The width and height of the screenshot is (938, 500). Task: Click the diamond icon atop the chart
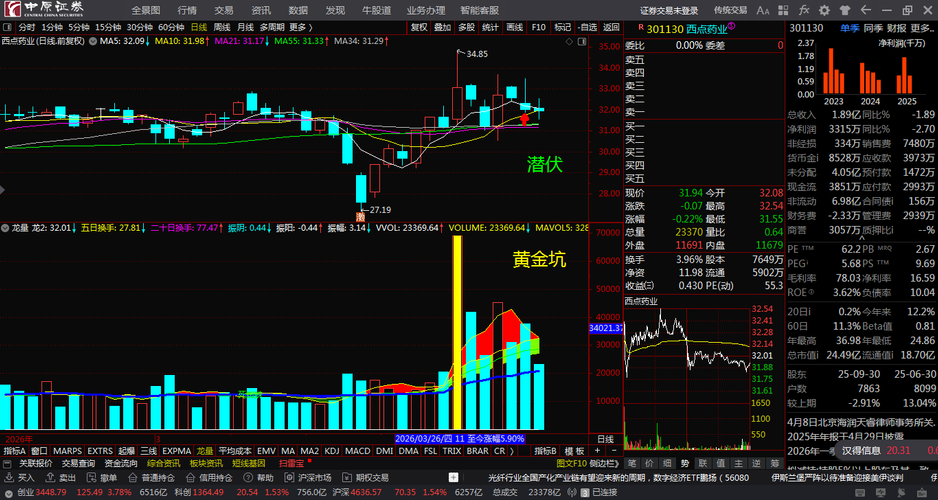point(570,42)
